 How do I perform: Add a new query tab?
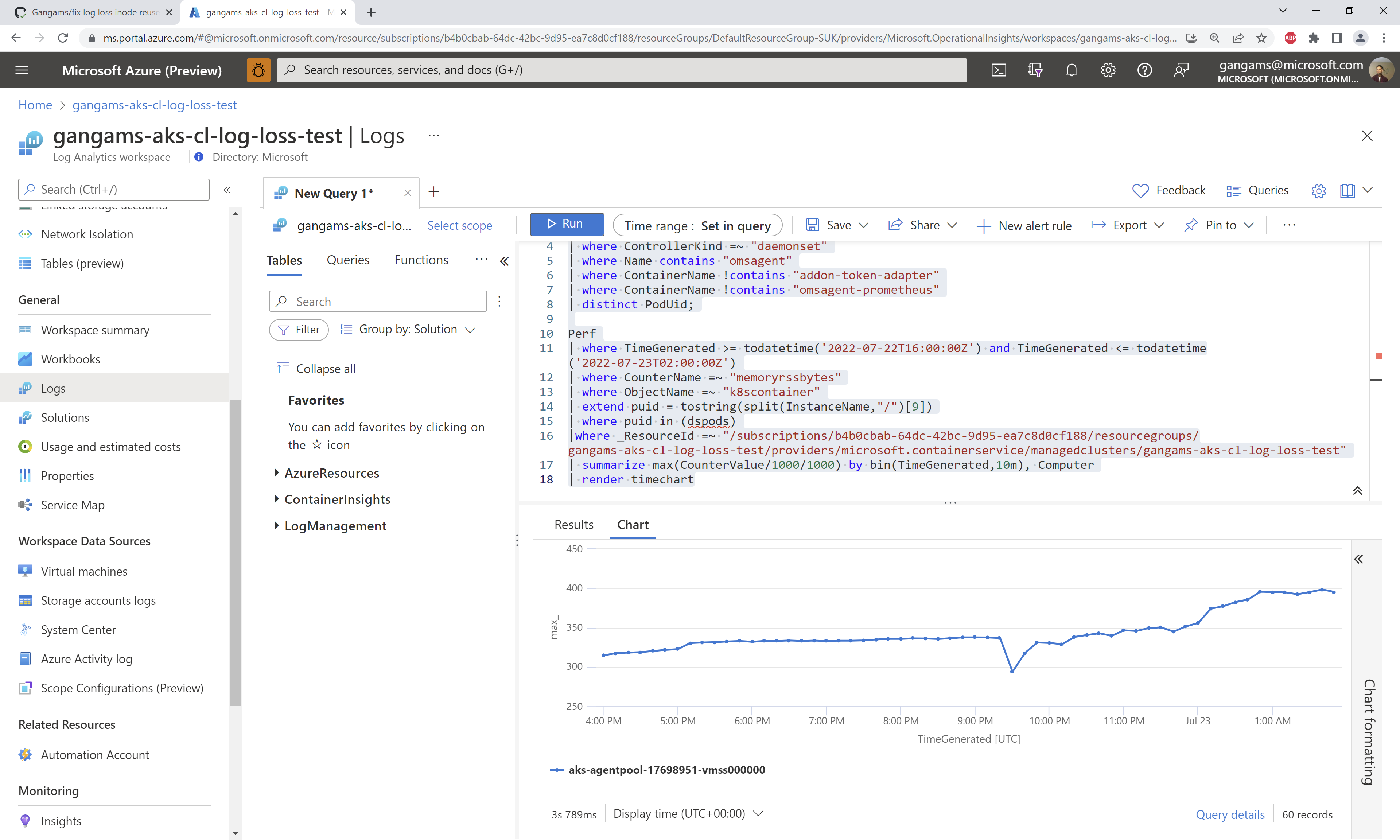434,192
